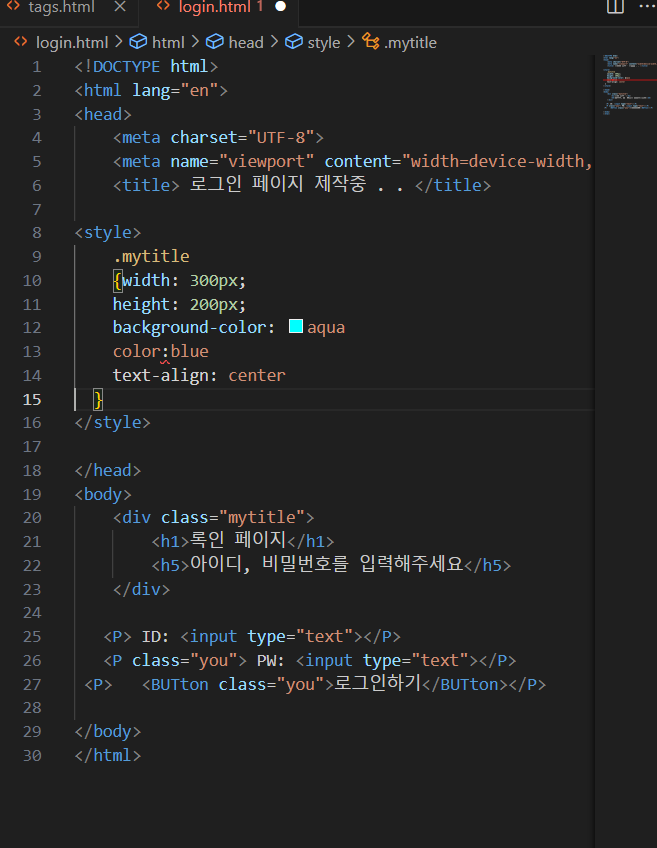Click the head breadcrumb item

click(246, 42)
